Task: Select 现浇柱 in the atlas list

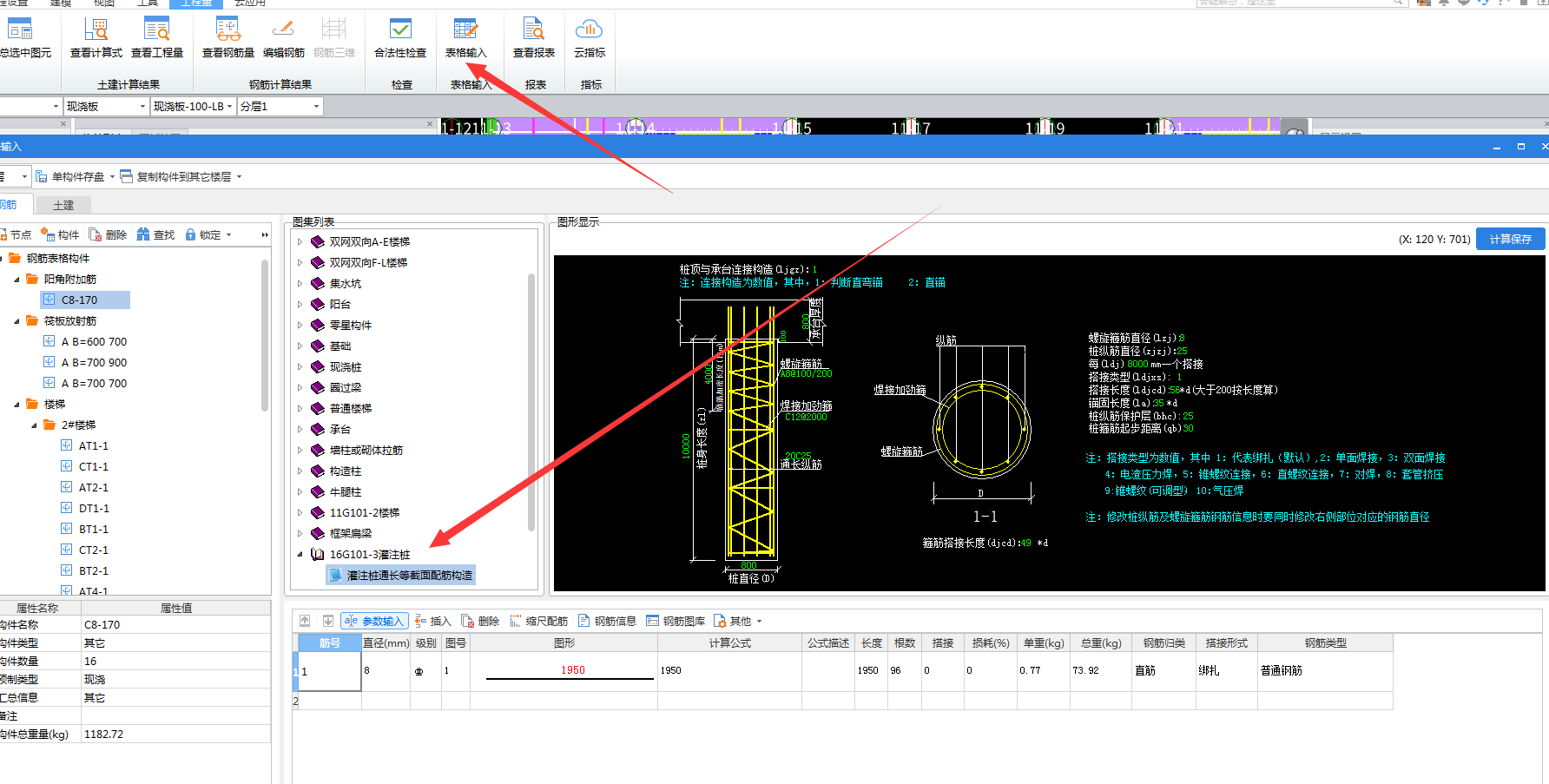Action: click(346, 367)
